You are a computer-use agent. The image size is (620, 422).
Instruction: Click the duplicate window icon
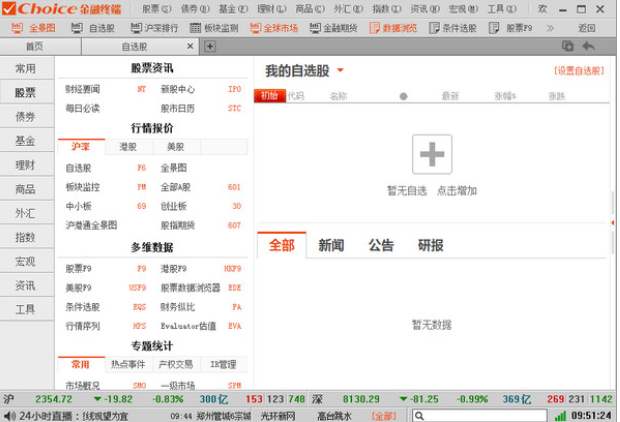pyautogui.click(x=568, y=46)
